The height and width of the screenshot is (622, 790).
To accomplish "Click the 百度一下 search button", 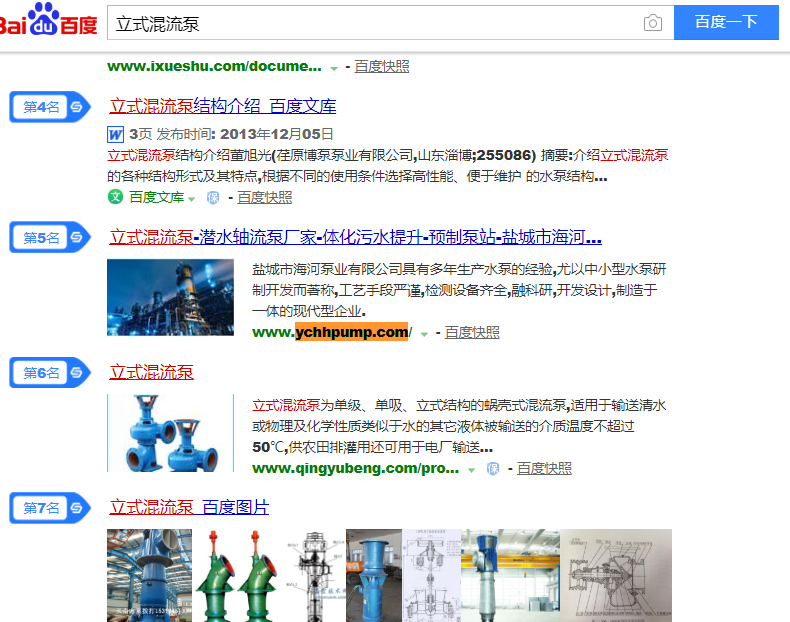I will coord(726,22).
